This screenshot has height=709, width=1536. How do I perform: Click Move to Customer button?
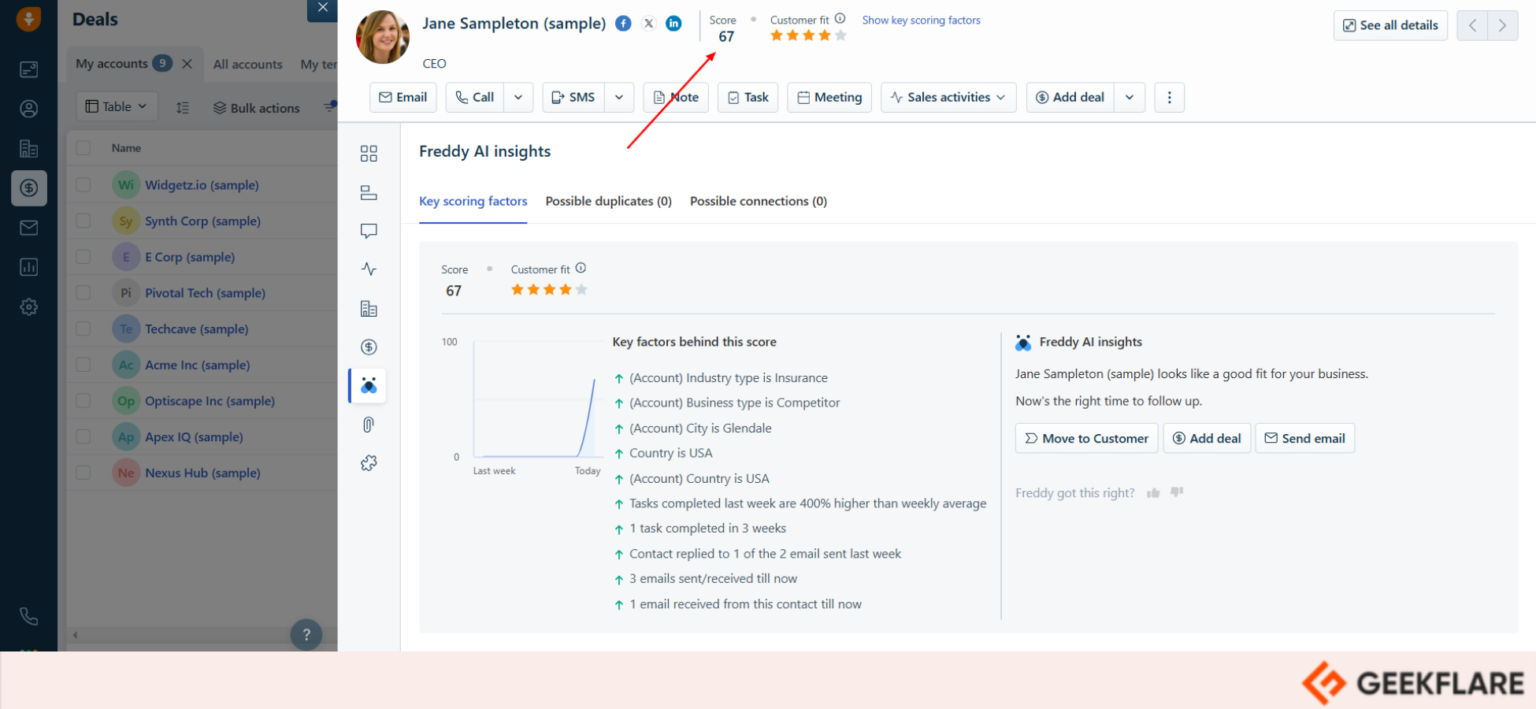click(x=1086, y=438)
